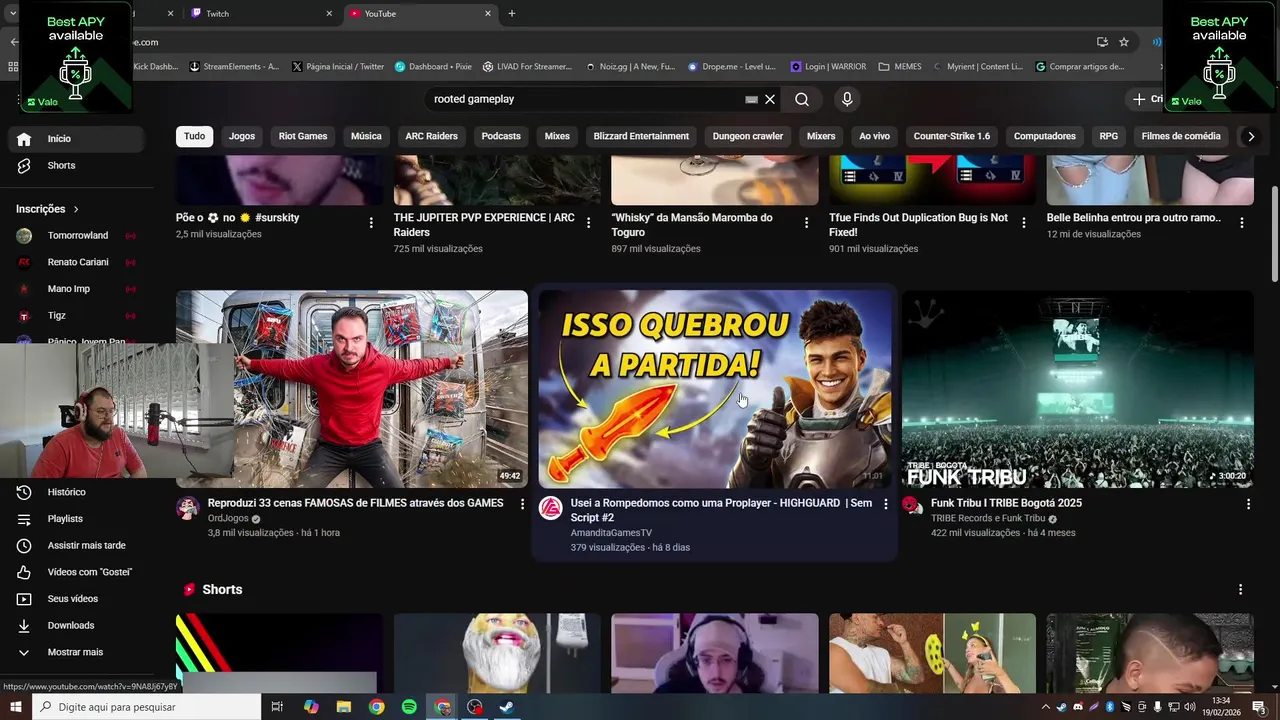Image resolution: width=1280 pixels, height=720 pixels.
Task: Click the page vertical scrollbar thumb
Action: 1274,235
